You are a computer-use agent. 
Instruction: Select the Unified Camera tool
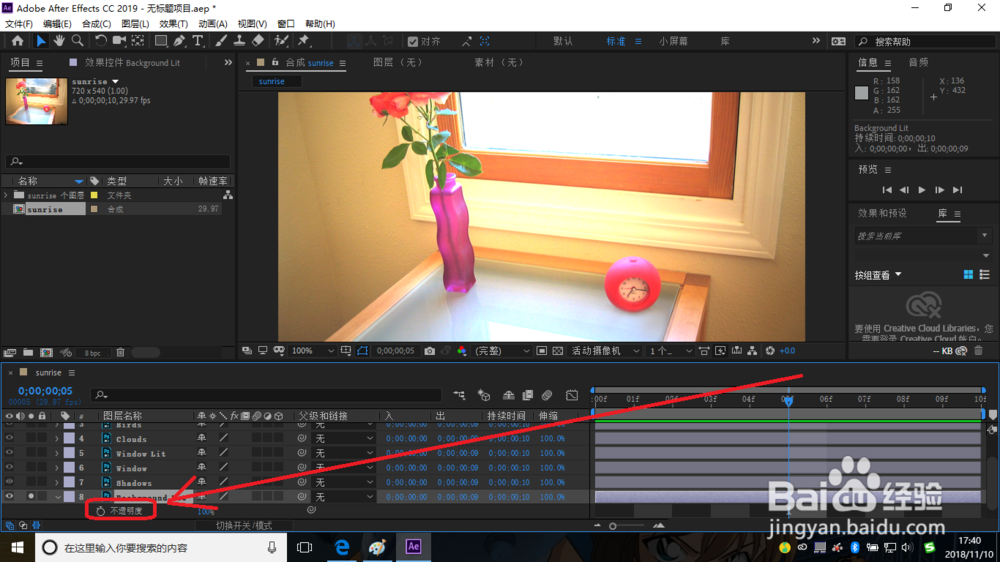pyautogui.click(x=119, y=41)
